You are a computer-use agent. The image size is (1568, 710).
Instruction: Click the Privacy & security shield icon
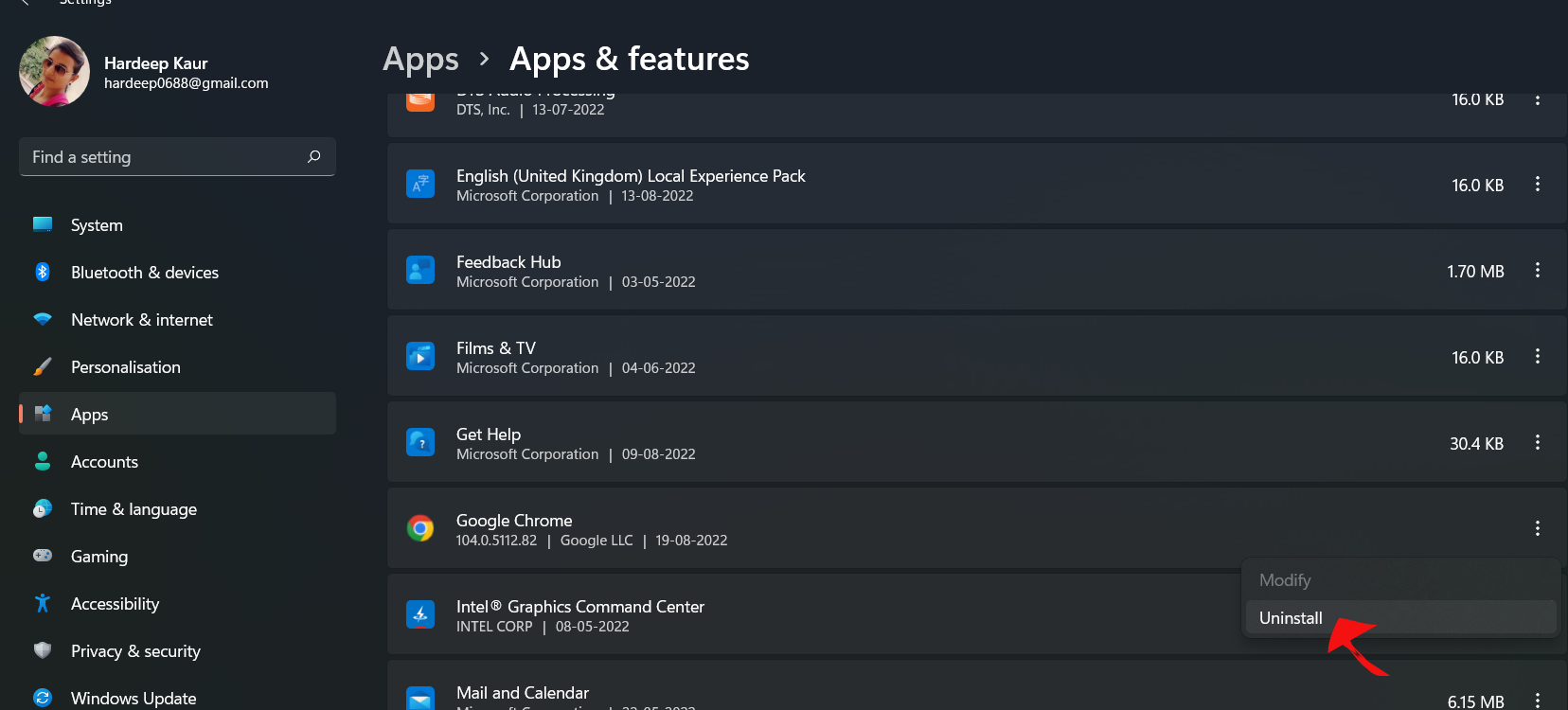pyautogui.click(x=43, y=651)
